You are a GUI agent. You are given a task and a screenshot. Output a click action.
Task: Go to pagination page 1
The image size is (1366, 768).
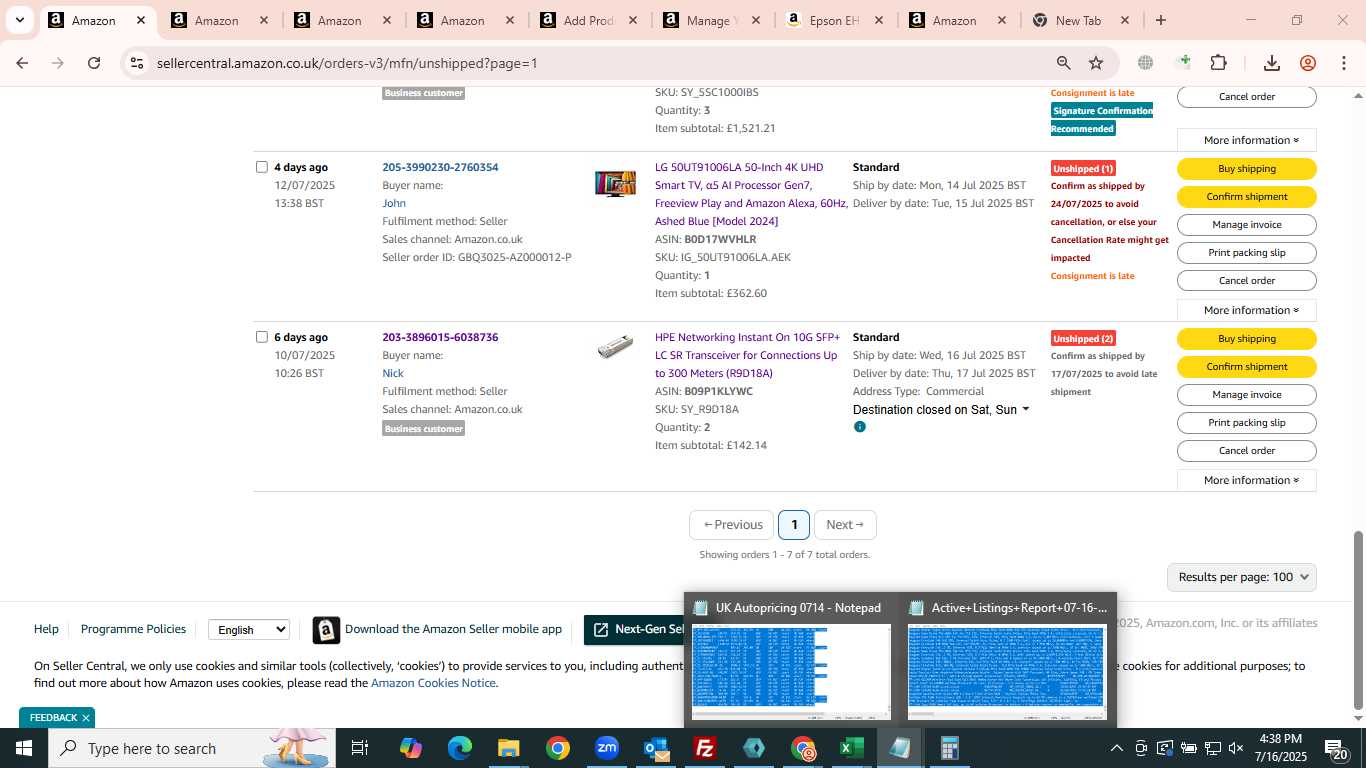tap(794, 525)
